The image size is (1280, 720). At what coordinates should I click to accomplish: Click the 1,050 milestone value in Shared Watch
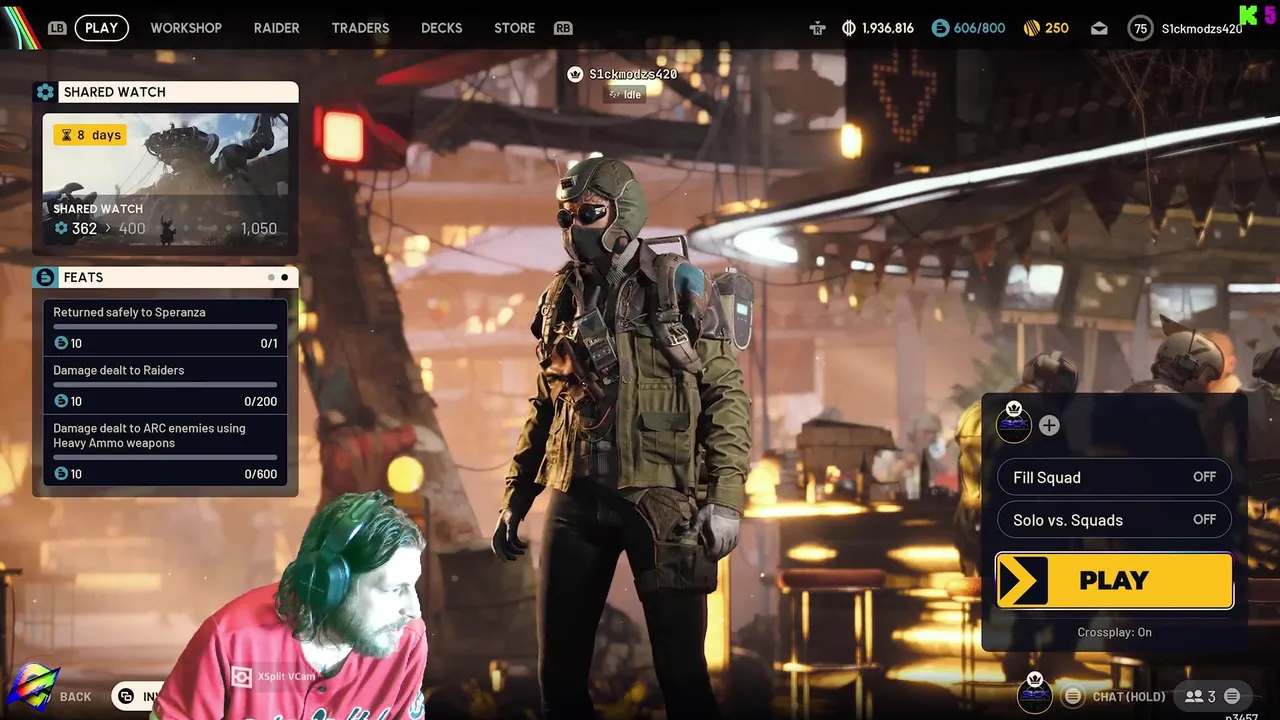pos(259,228)
